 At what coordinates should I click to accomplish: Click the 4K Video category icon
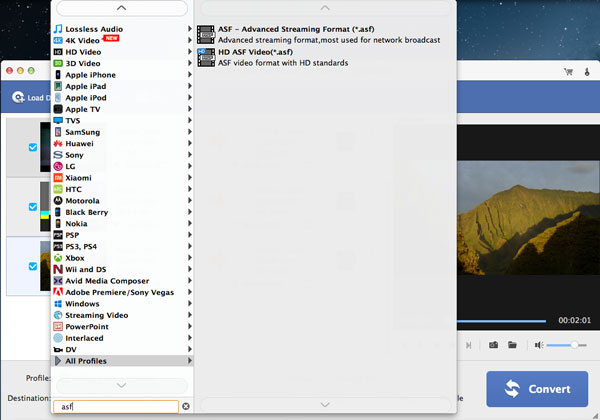[x=58, y=40]
